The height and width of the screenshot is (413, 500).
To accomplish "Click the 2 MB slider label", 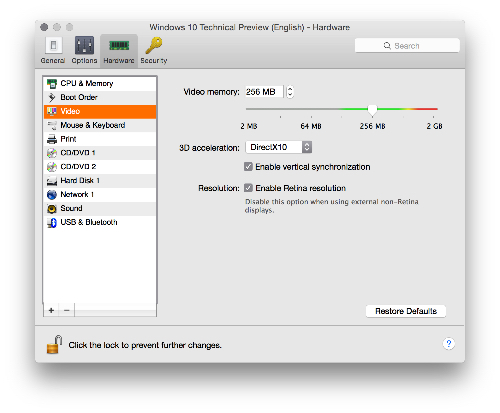I will [249, 126].
